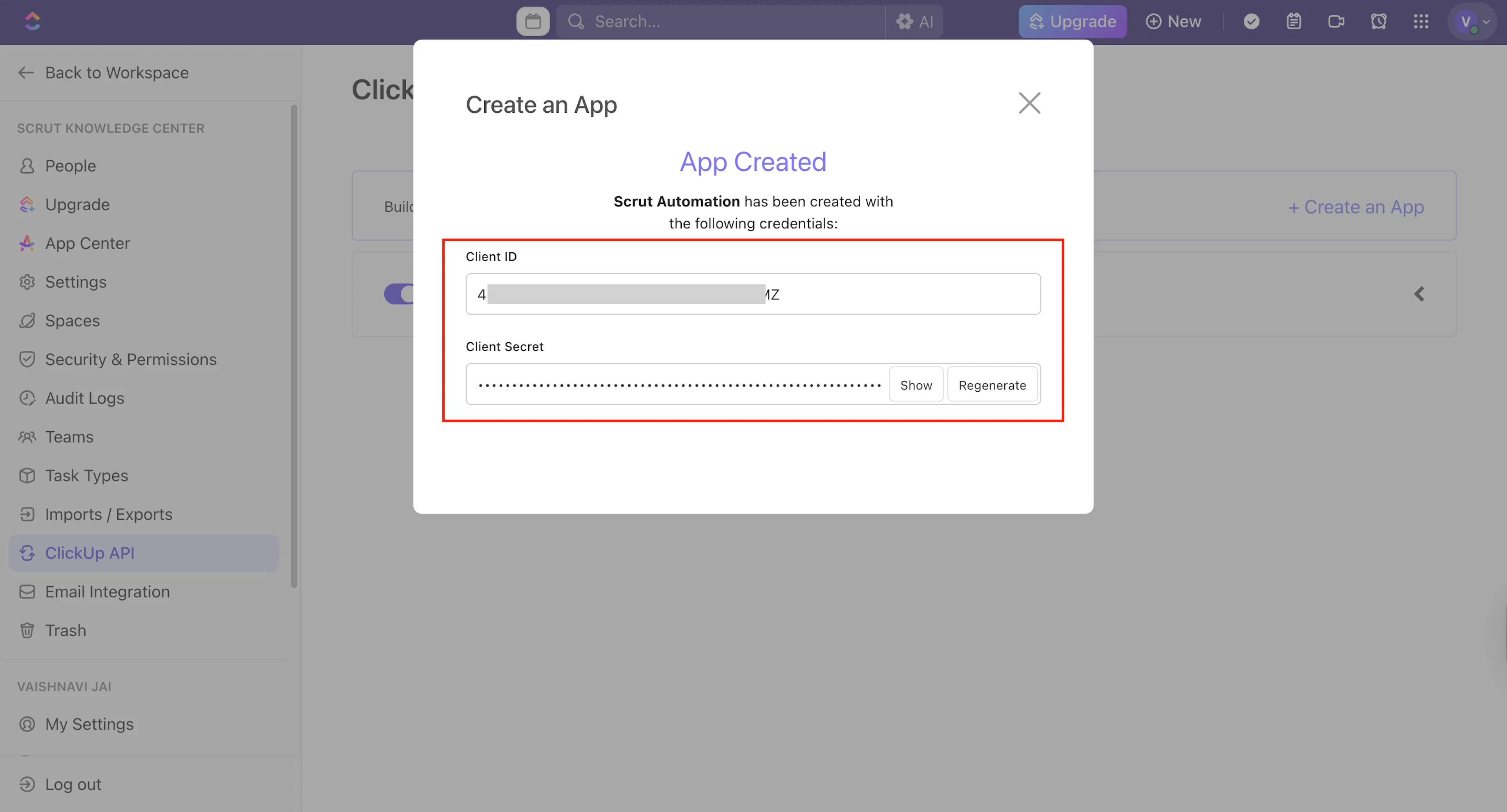Image resolution: width=1507 pixels, height=812 pixels.
Task: Collapse the app row with chevron arrow
Action: [x=1419, y=294]
